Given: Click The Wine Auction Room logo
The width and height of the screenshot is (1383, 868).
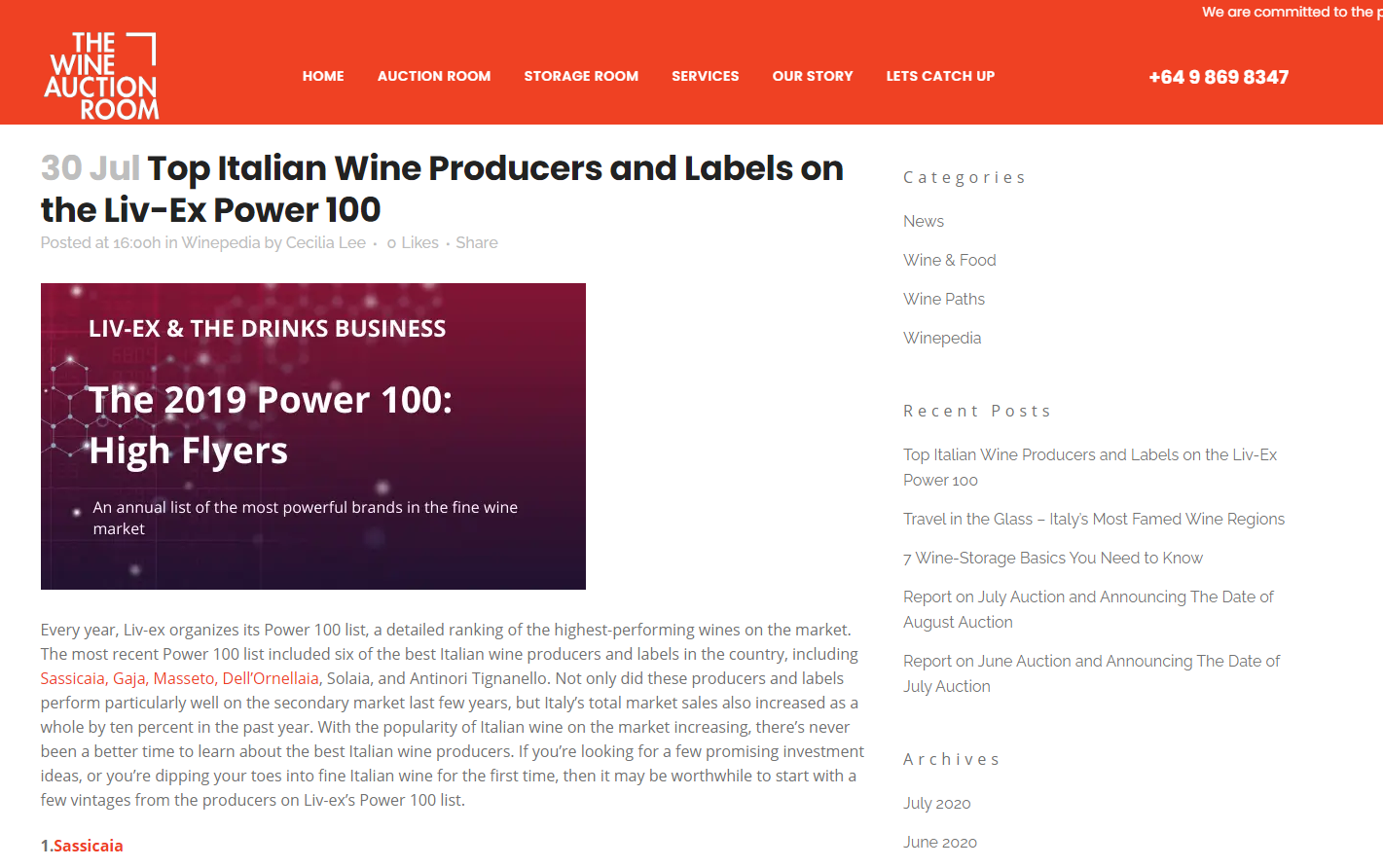Looking at the screenshot, I should click(101, 76).
